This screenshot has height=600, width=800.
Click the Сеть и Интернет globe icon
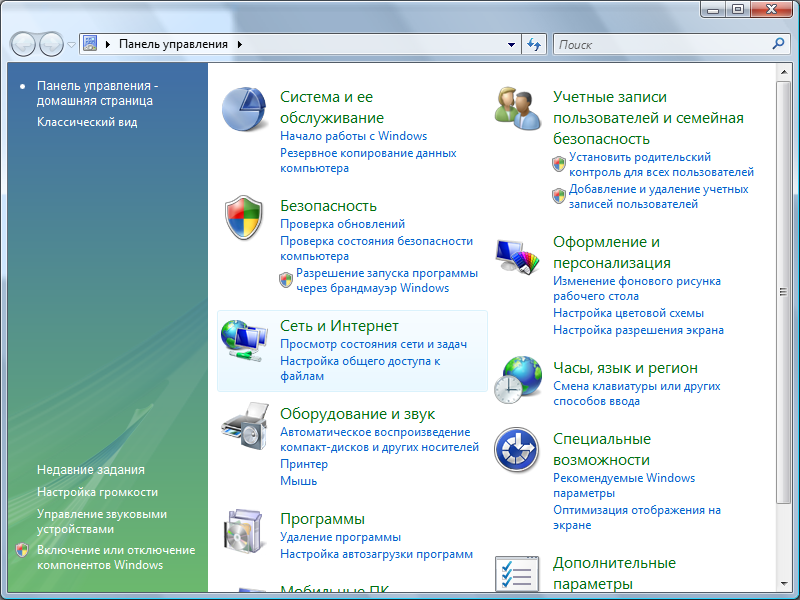(x=244, y=341)
